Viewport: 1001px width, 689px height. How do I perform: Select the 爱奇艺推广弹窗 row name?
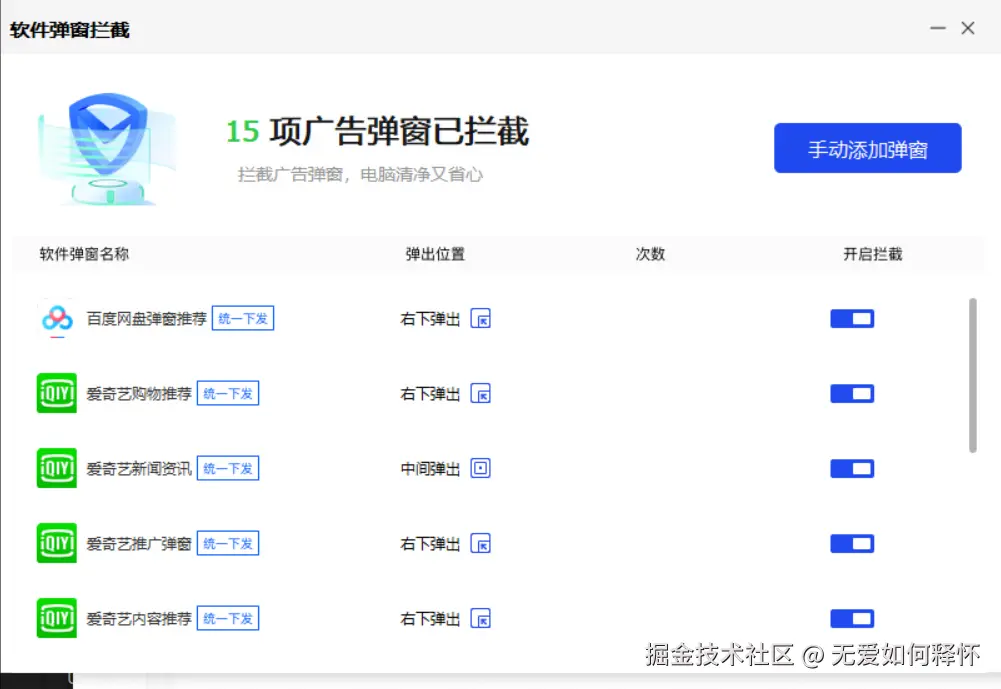click(139, 544)
